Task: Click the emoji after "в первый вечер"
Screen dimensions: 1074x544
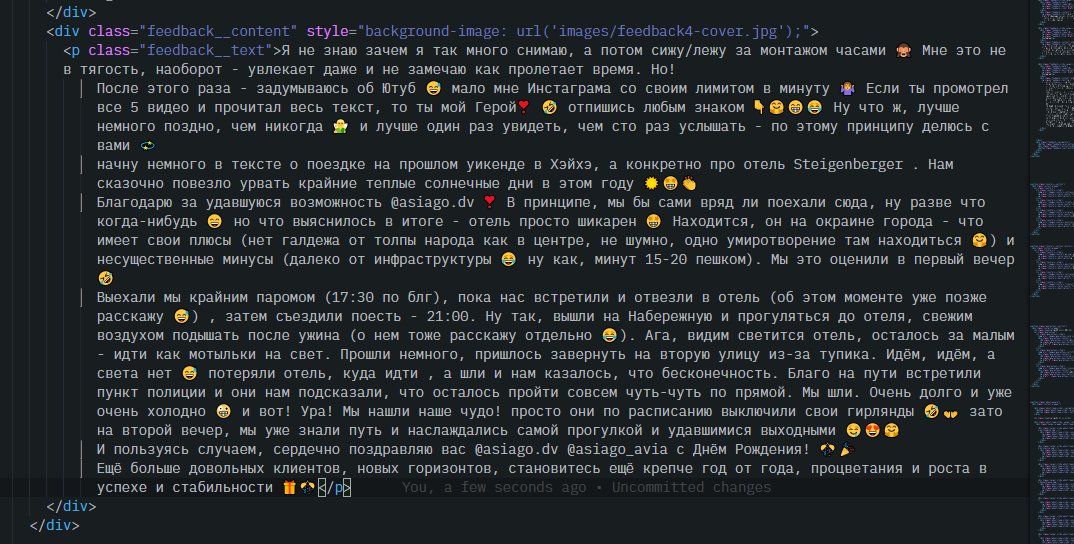Action: tap(105, 279)
